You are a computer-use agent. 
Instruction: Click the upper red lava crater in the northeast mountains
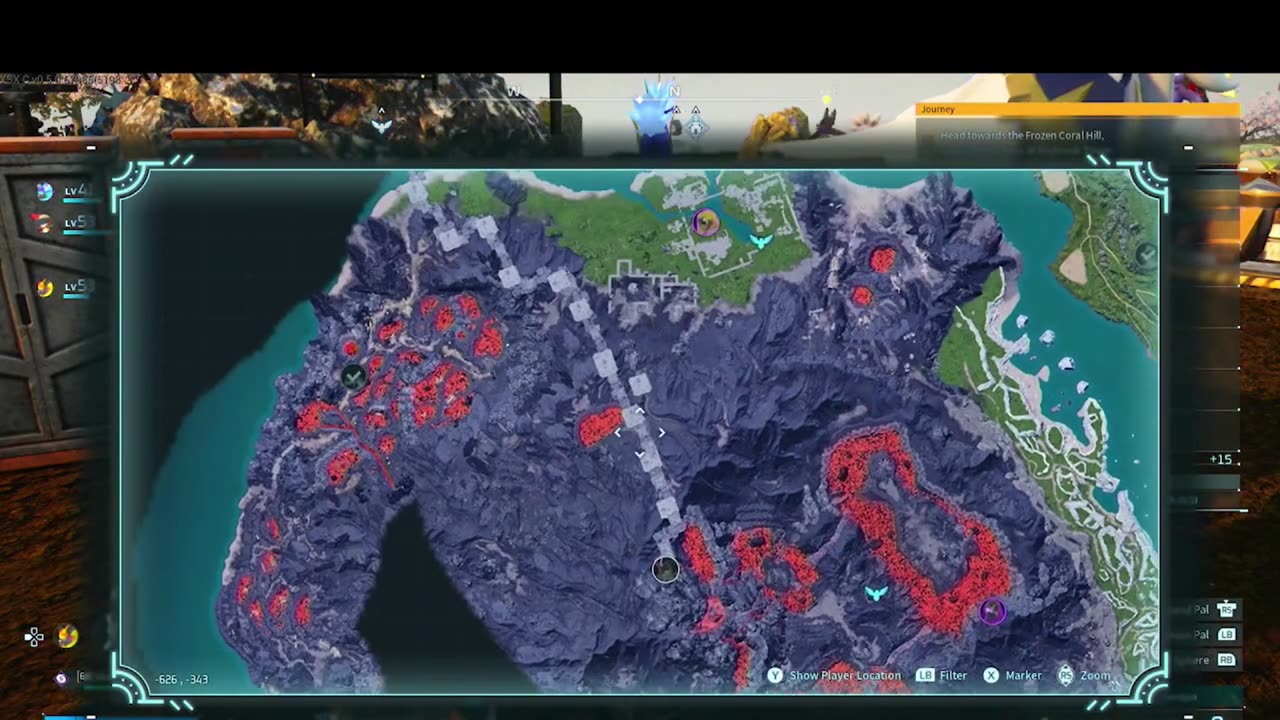882,260
